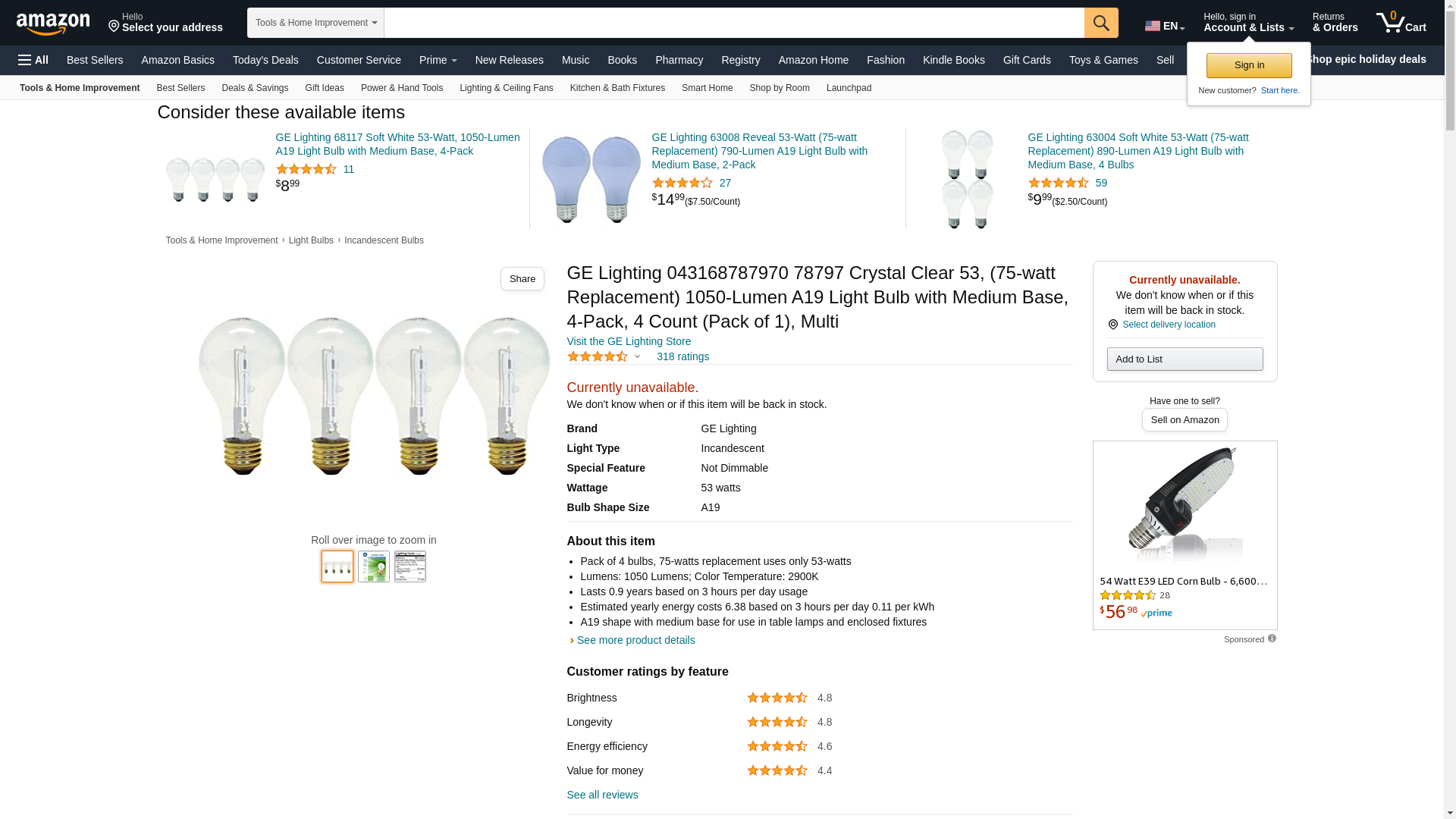Click the Sponsored info icon
Image resolution: width=1456 pixels, height=819 pixels.
[x=1272, y=639]
